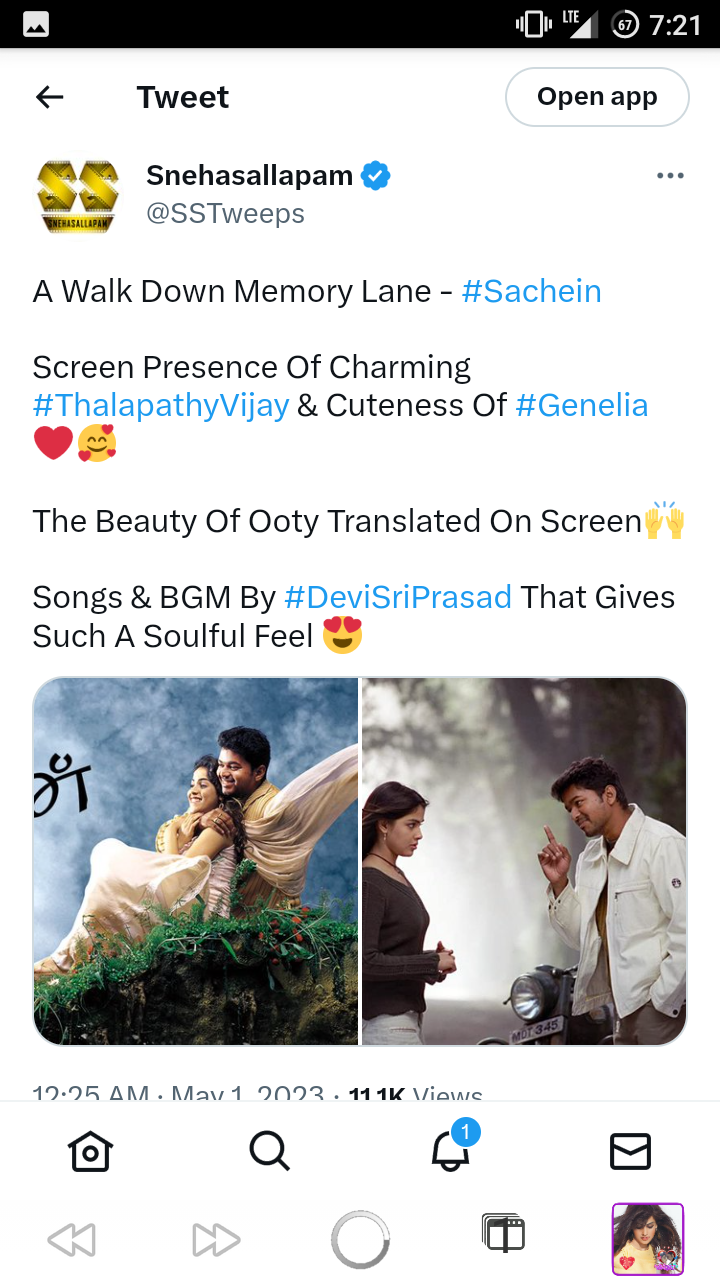Viewport: 720px width, 1280px height.
Task: Go back using the left arrow
Action: pyautogui.click(x=49, y=97)
